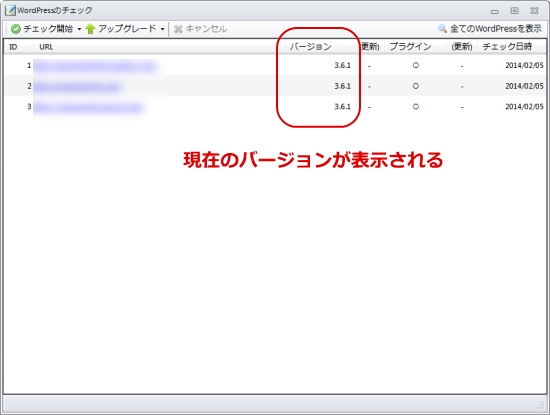Image resolution: width=550 pixels, height=415 pixels.
Task: Click the plugin circle mark in row 3
Action: pyautogui.click(x=416, y=106)
